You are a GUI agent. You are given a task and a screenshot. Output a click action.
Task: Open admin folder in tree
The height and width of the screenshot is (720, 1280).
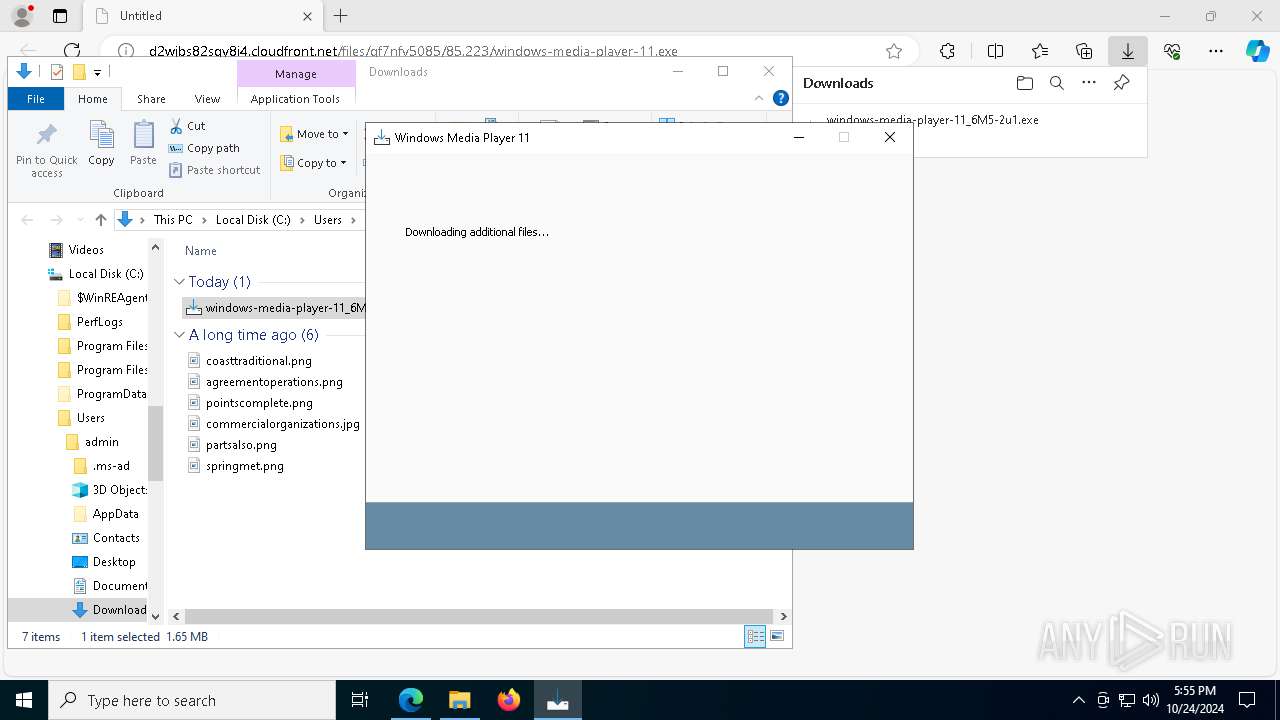coord(101,442)
